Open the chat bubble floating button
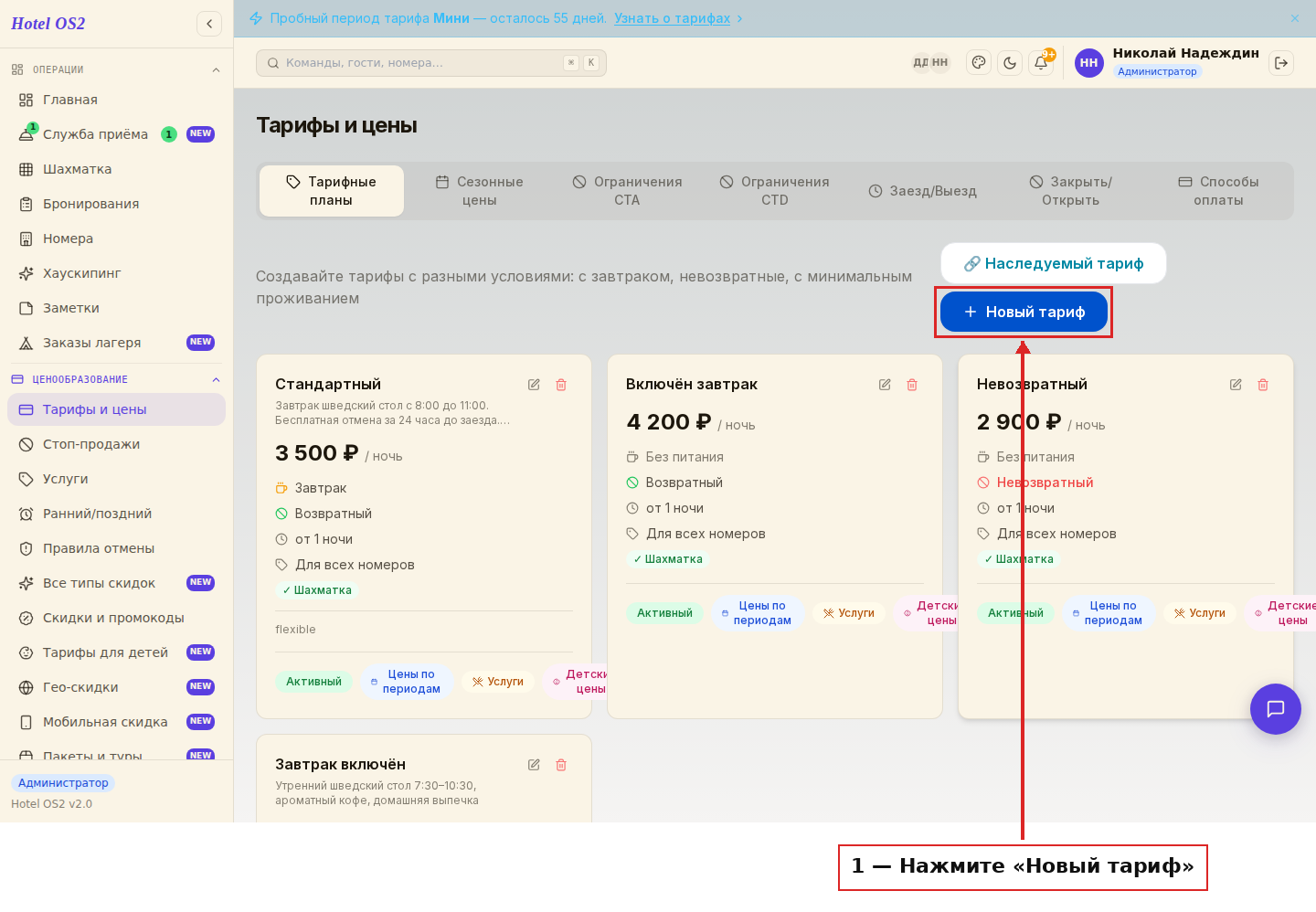This screenshot has width=1316, height=912. (1276, 708)
